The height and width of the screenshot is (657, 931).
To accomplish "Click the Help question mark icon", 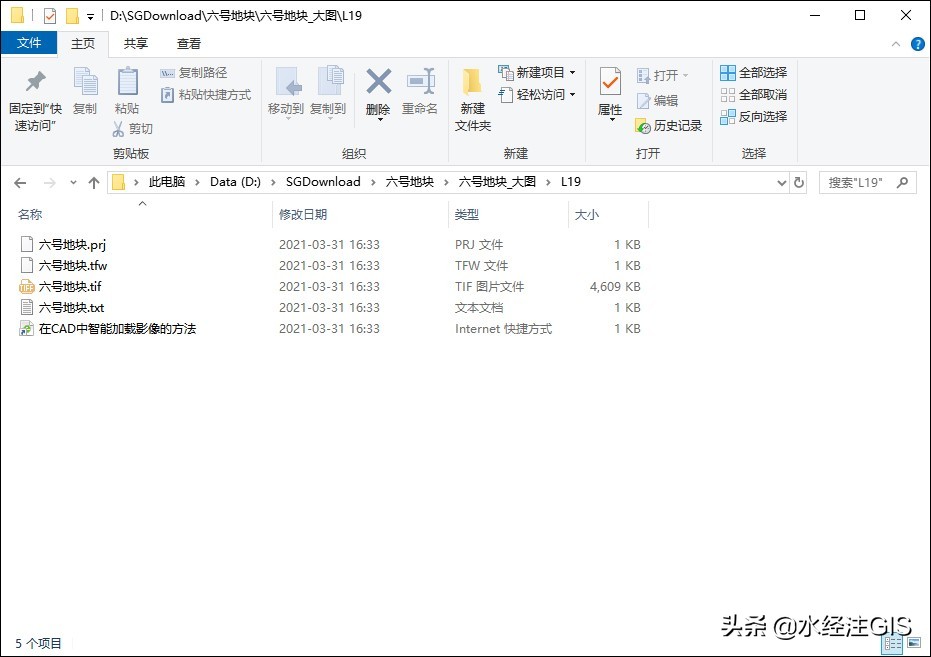I will (917, 44).
